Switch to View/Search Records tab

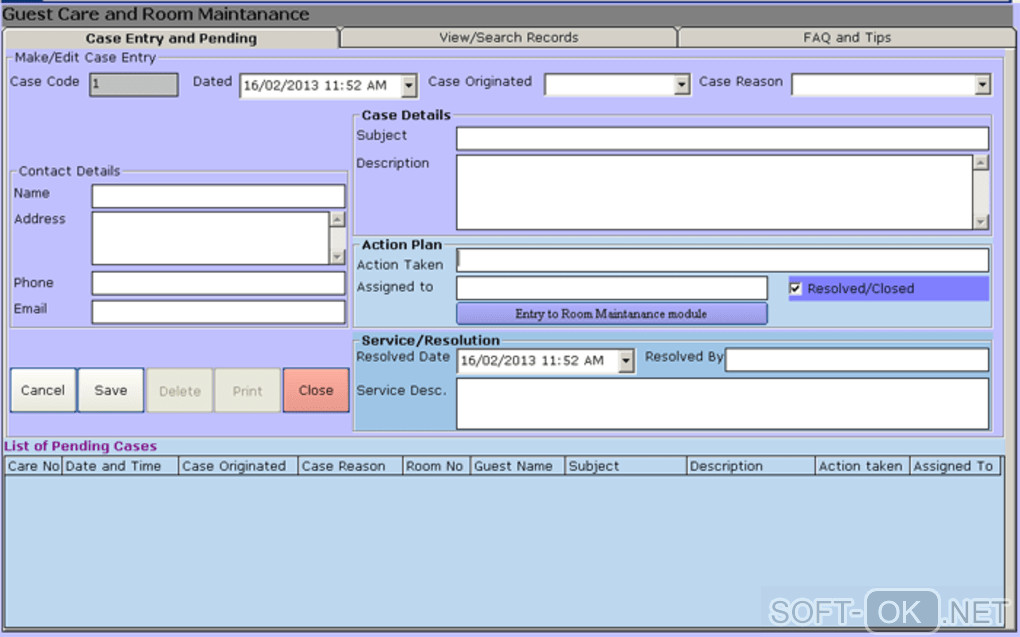tap(508, 38)
